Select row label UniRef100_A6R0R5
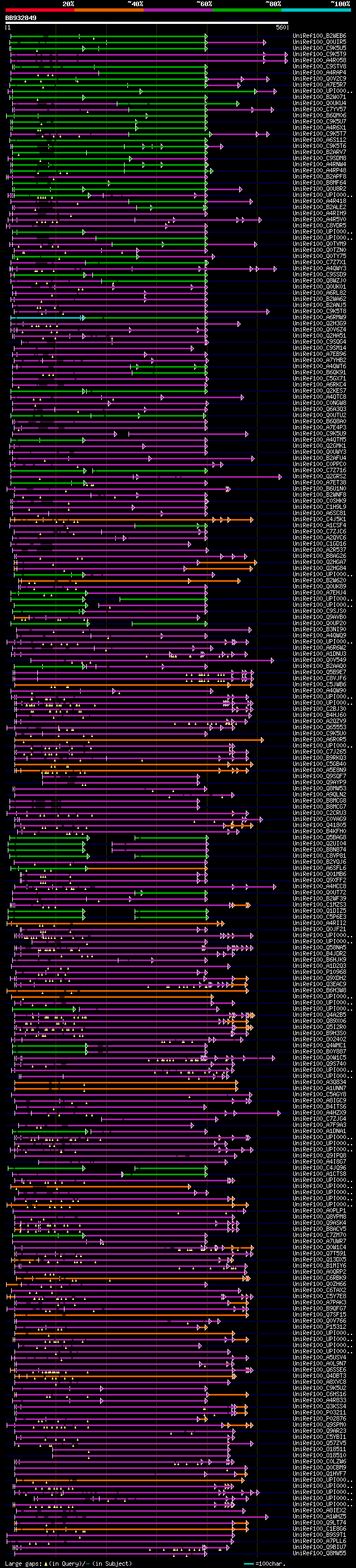This screenshot has width=356, height=1568. pos(319,740)
